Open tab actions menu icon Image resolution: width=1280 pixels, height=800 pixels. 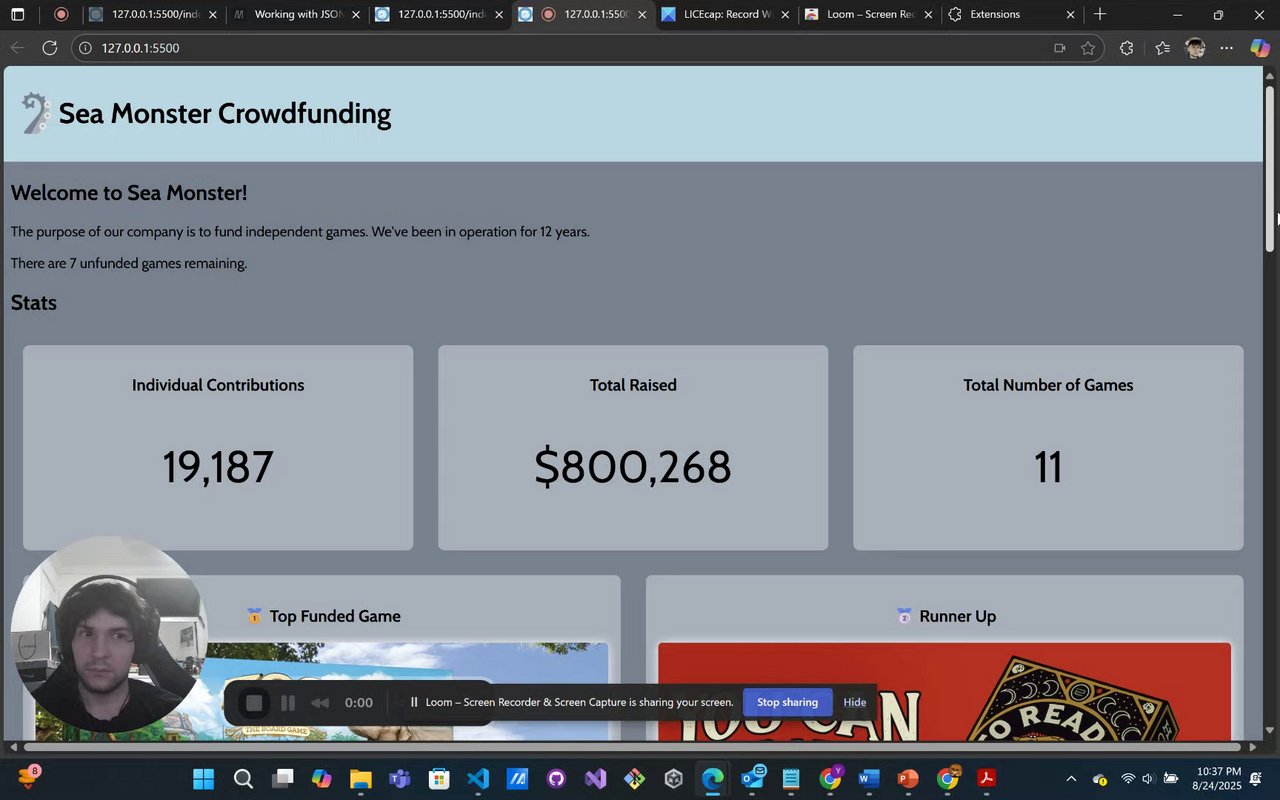pyautogui.click(x=17, y=14)
